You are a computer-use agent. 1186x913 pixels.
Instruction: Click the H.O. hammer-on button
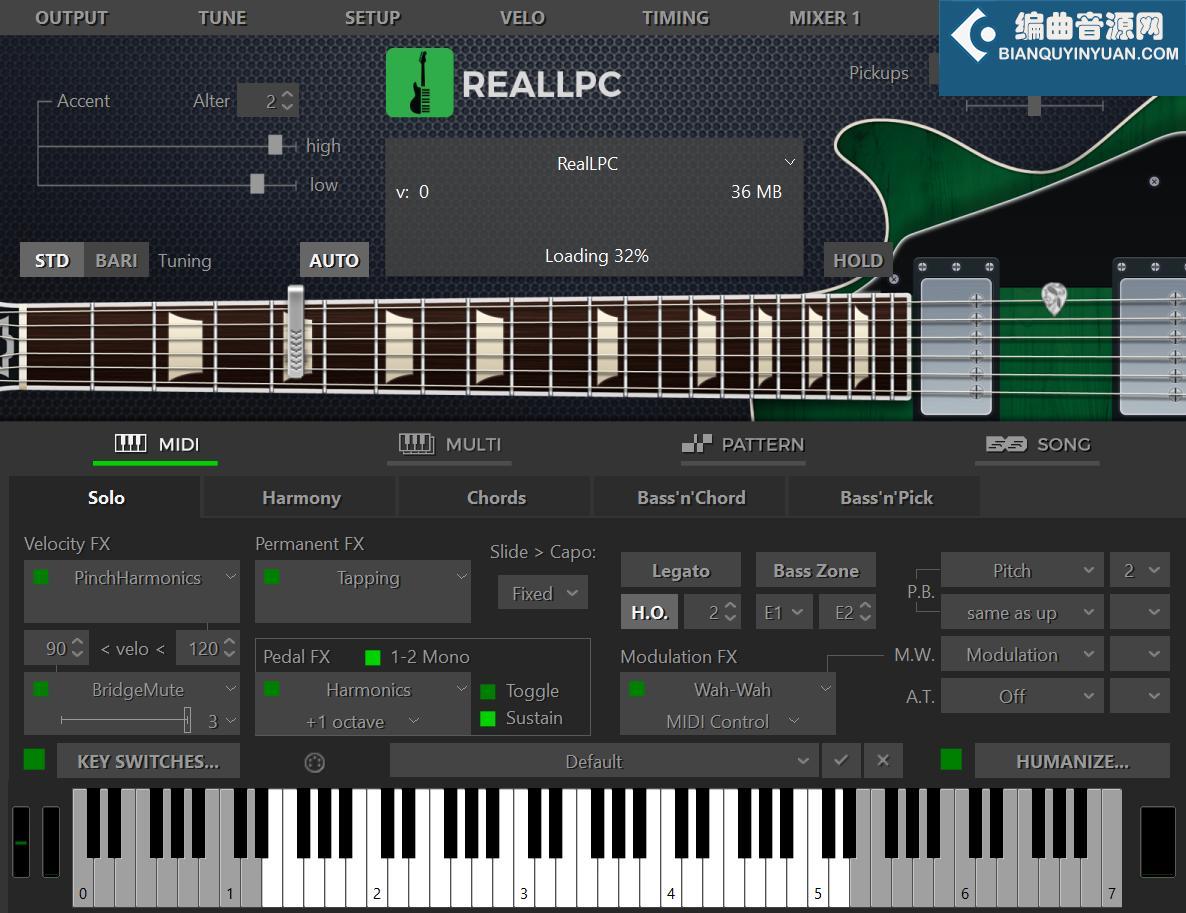pos(650,612)
